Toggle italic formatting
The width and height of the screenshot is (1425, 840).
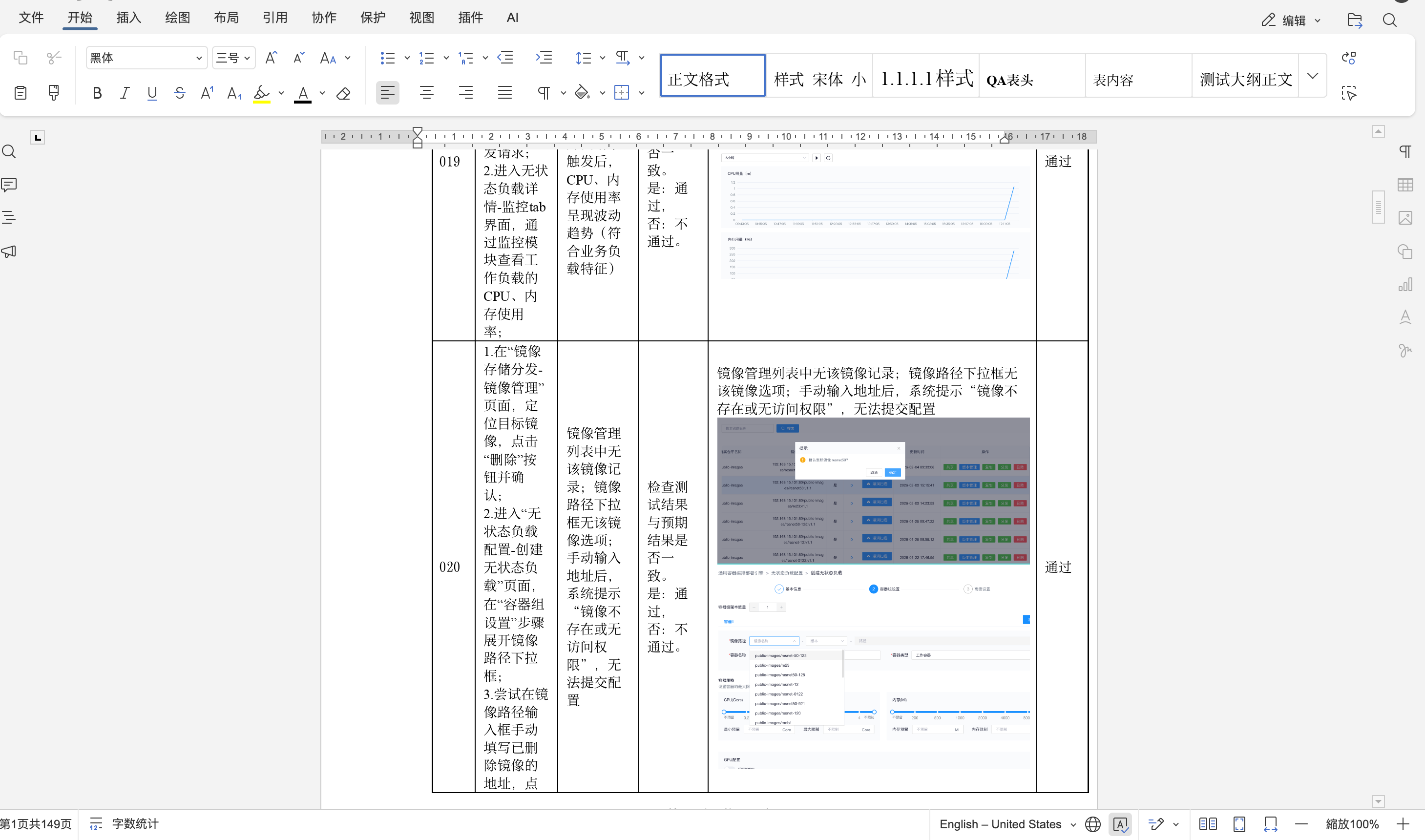(x=125, y=93)
